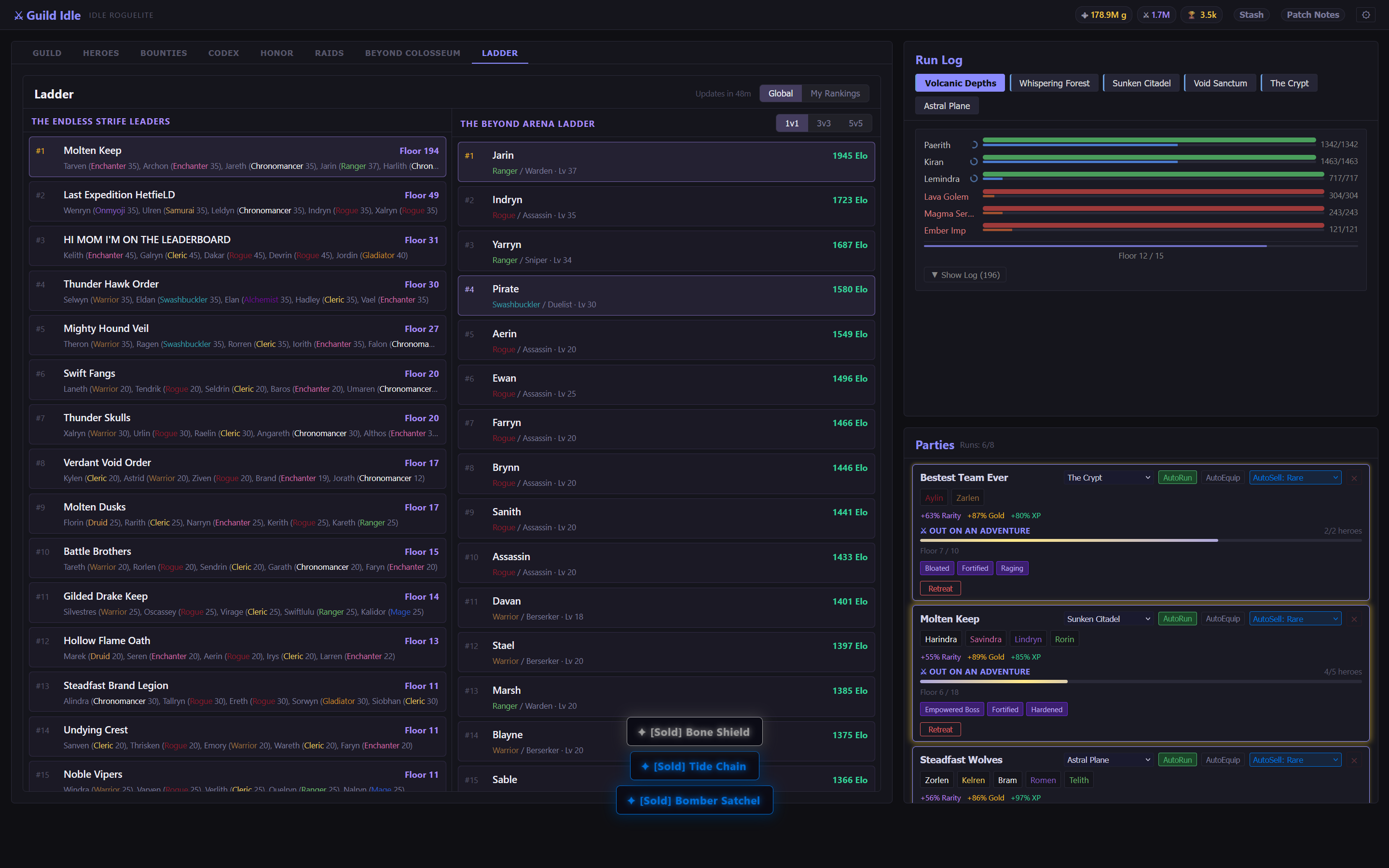
Task: Open the HEROES tab
Action: 101,53
